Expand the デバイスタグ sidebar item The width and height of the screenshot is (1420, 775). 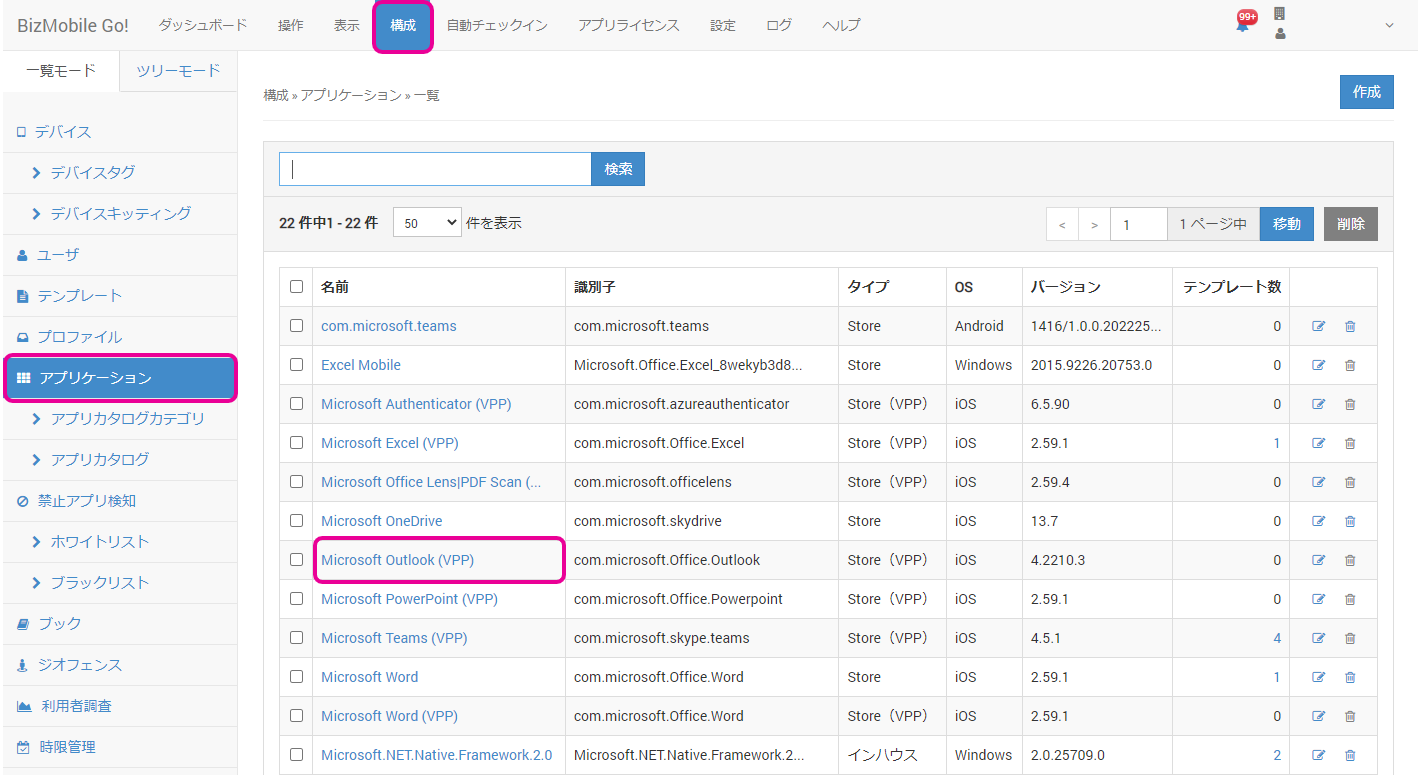tap(92, 173)
